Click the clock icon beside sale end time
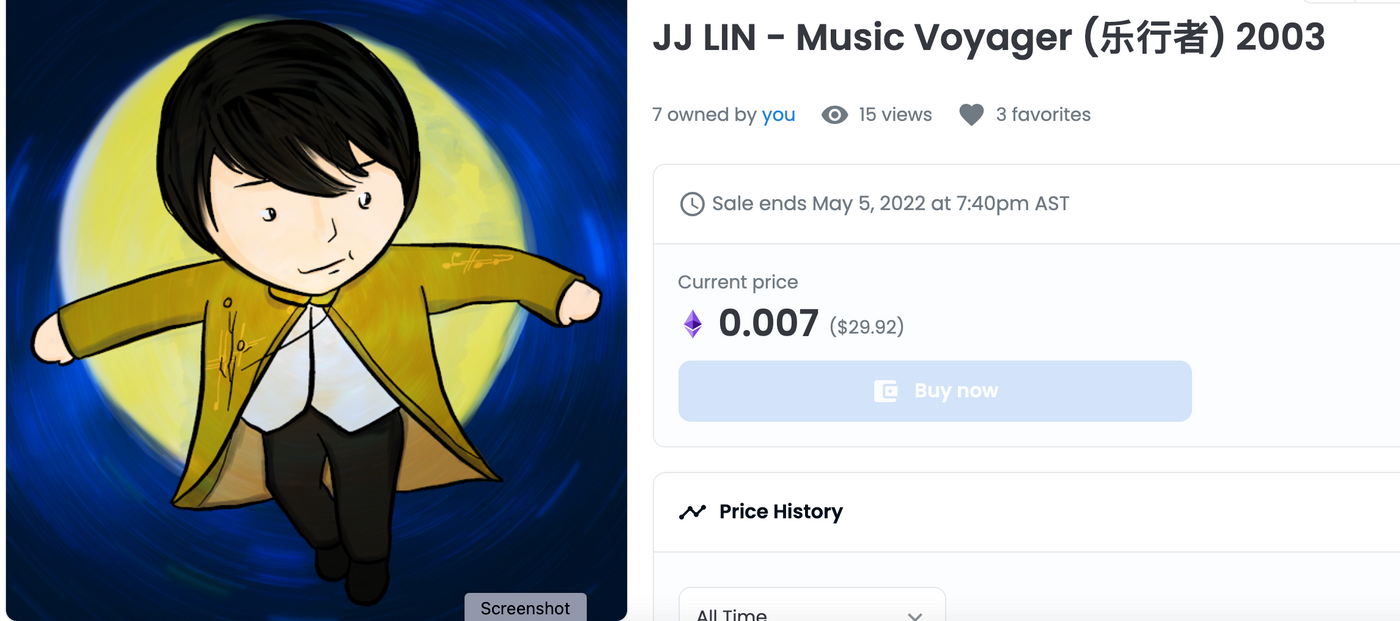The width and height of the screenshot is (1400, 621). tap(692, 204)
